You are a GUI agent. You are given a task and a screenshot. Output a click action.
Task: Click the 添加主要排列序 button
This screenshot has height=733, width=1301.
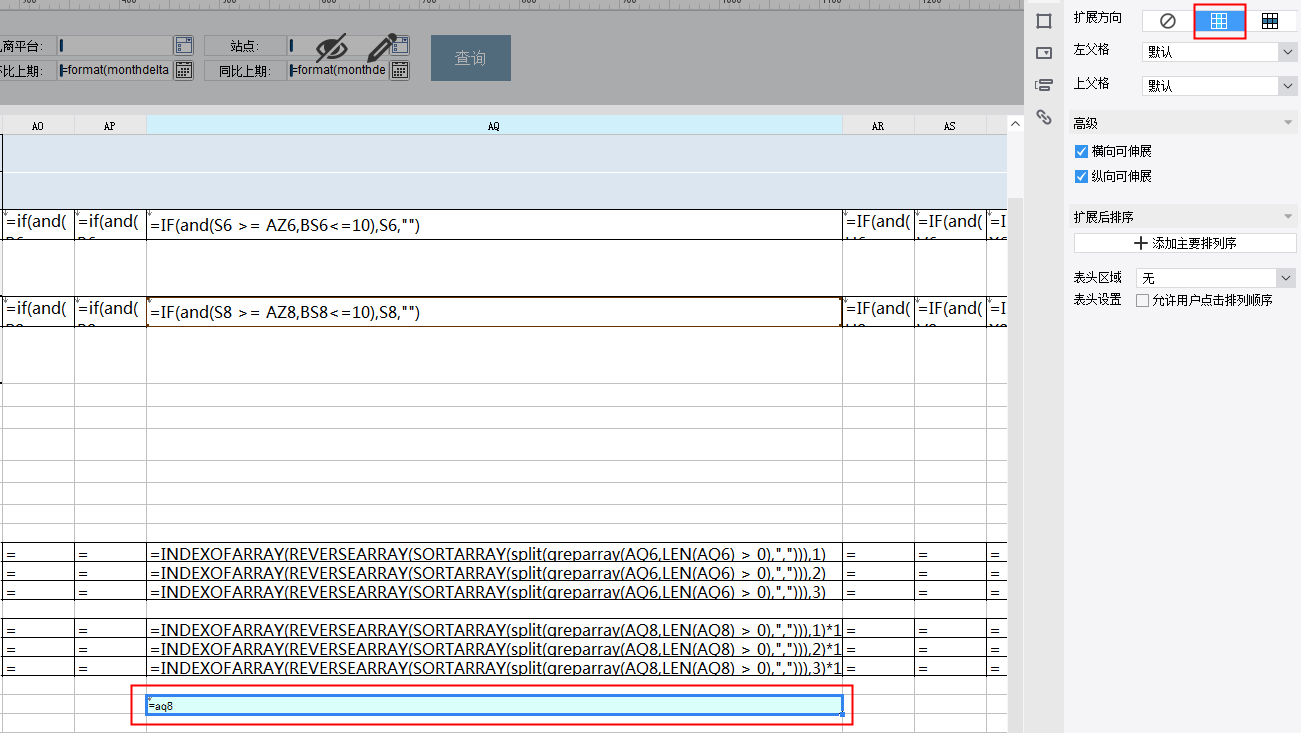pos(1185,243)
